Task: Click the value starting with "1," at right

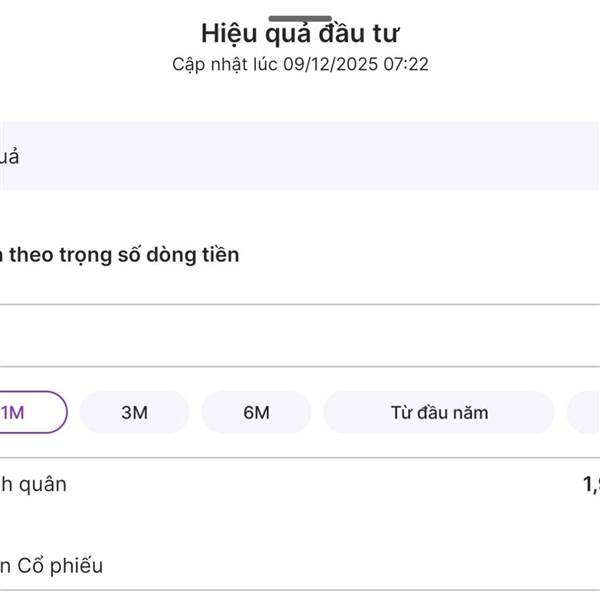Action: pos(590,485)
